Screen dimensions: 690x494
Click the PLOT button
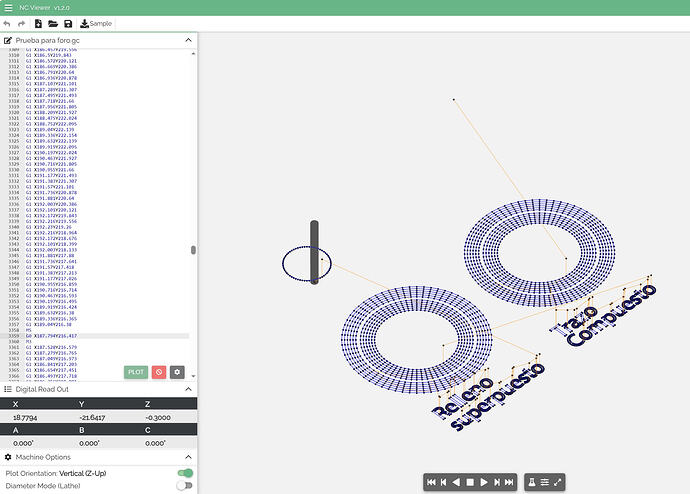[x=136, y=372]
